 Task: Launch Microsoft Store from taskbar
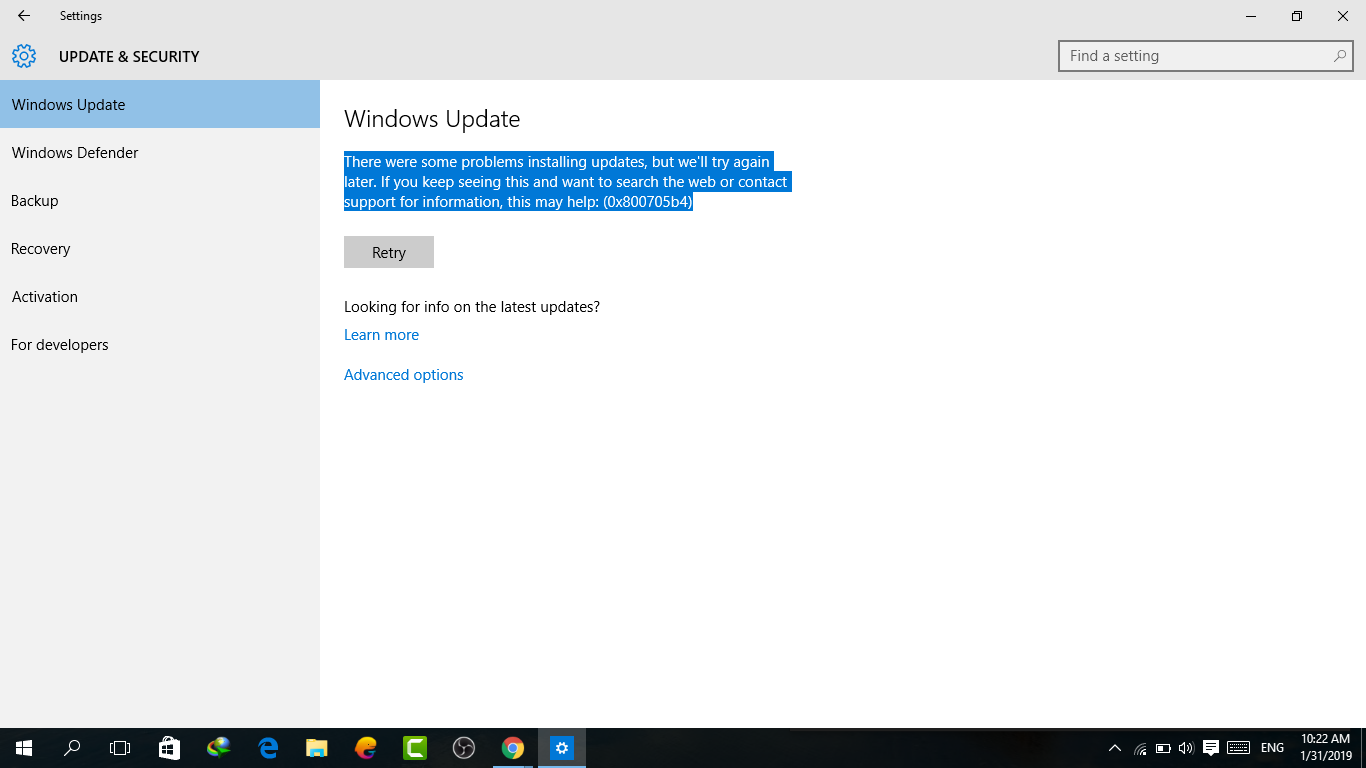tap(169, 748)
